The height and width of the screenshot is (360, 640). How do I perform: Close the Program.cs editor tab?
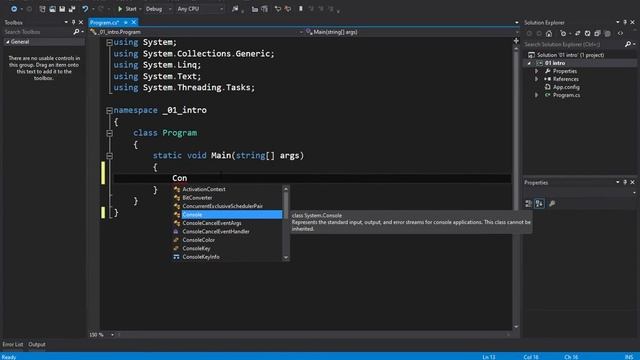tap(133, 22)
